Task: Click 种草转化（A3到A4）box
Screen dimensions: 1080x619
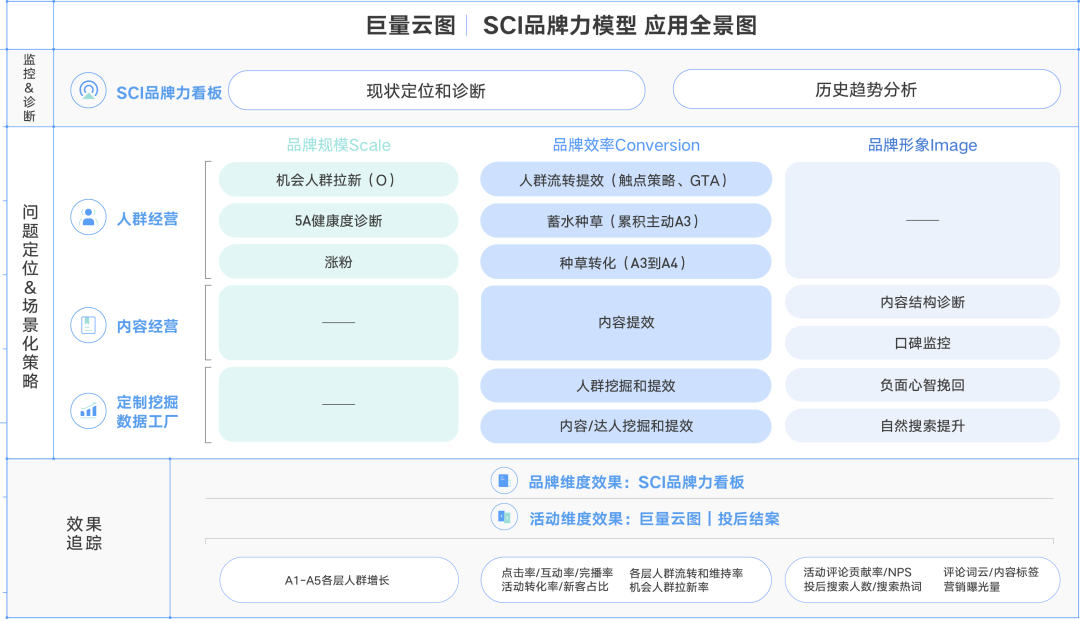Action: 625,262
